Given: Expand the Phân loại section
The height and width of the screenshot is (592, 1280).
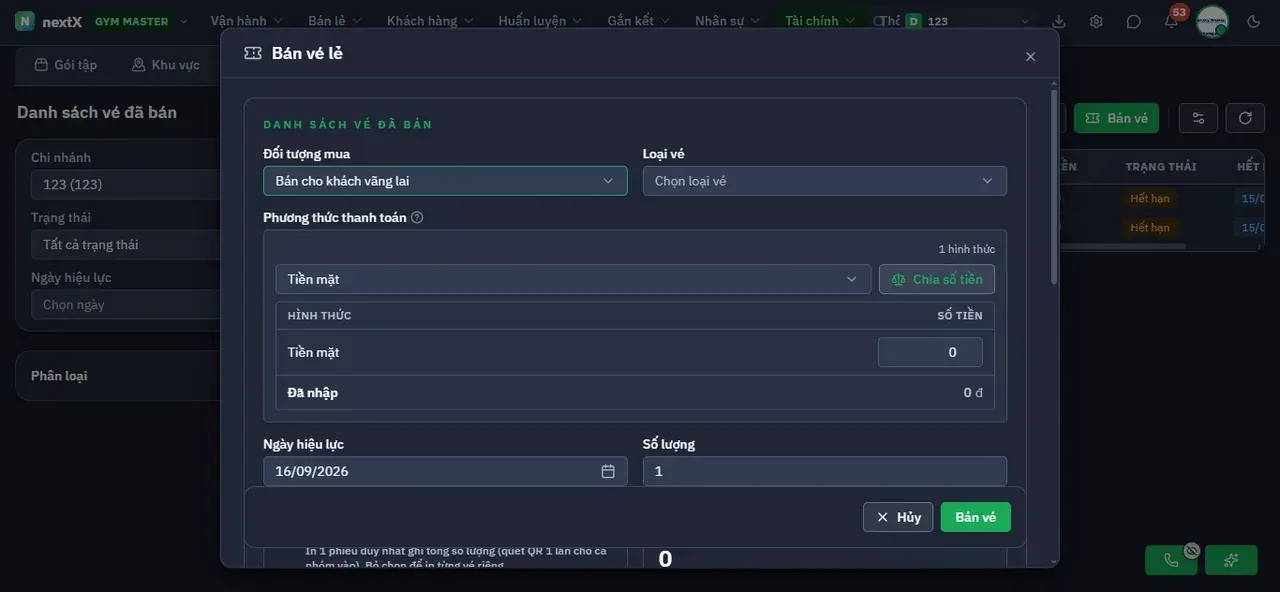Looking at the screenshot, I should pyautogui.click(x=118, y=376).
